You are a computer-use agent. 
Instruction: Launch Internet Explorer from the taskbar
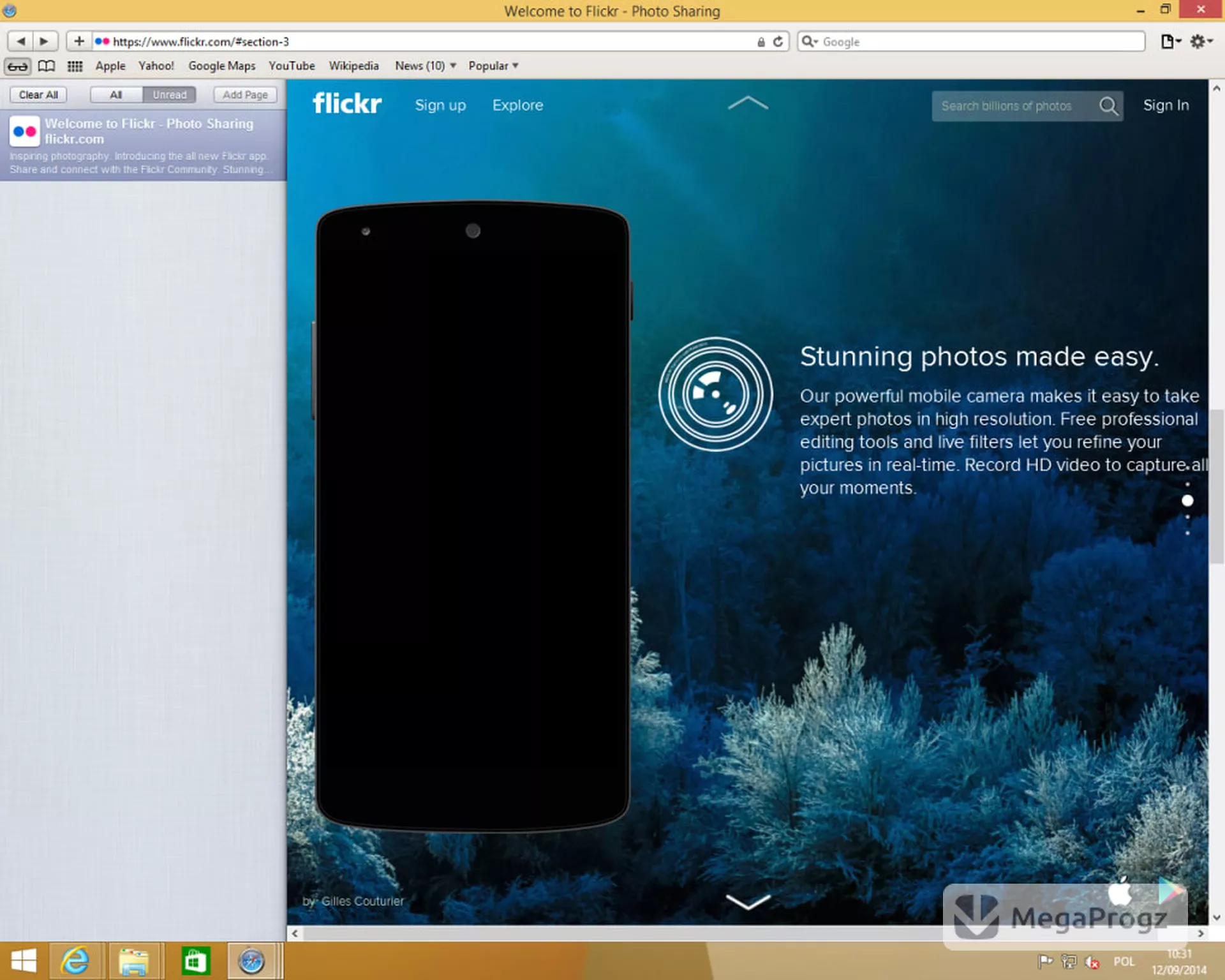tap(75, 961)
